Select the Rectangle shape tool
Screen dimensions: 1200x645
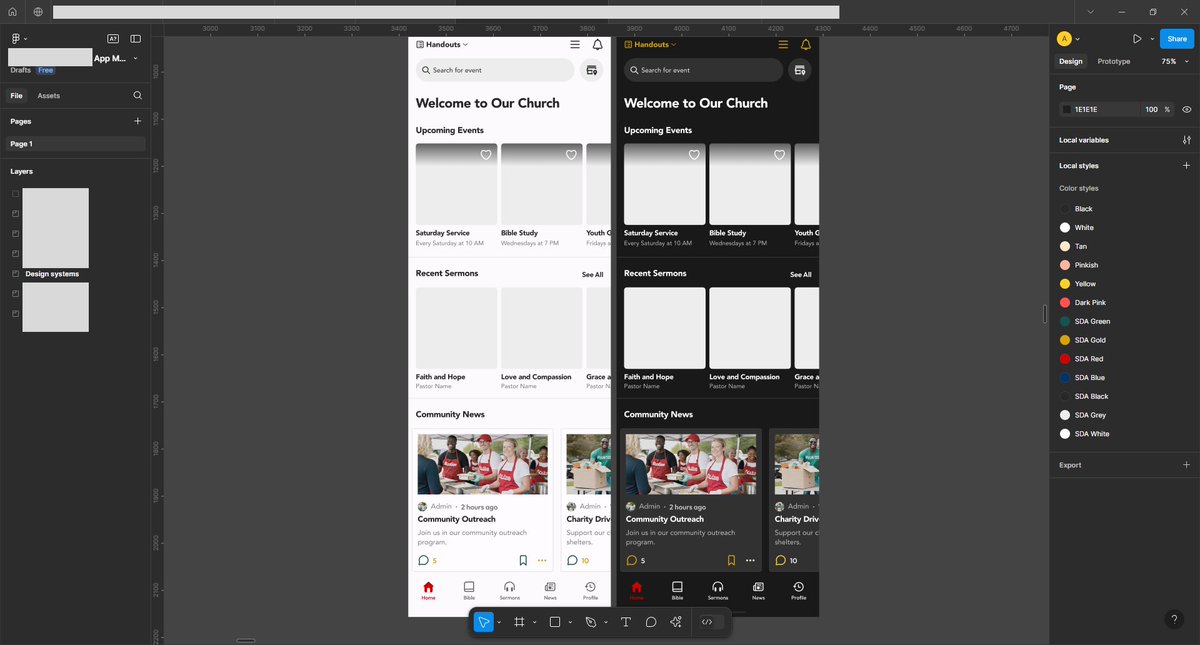[x=555, y=622]
